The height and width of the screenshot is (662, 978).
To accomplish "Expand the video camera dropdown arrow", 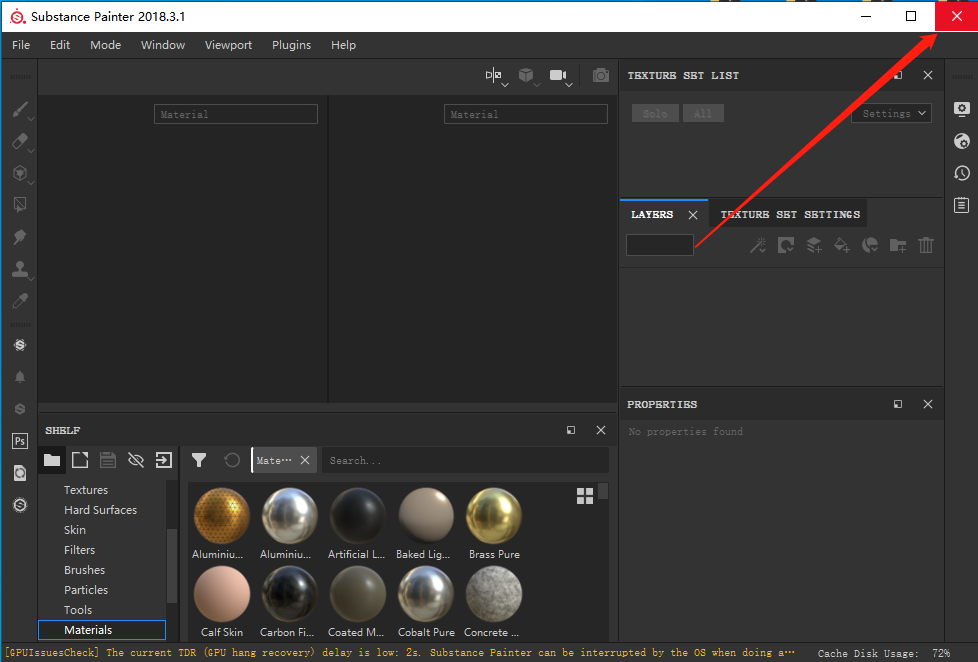I will coord(569,85).
